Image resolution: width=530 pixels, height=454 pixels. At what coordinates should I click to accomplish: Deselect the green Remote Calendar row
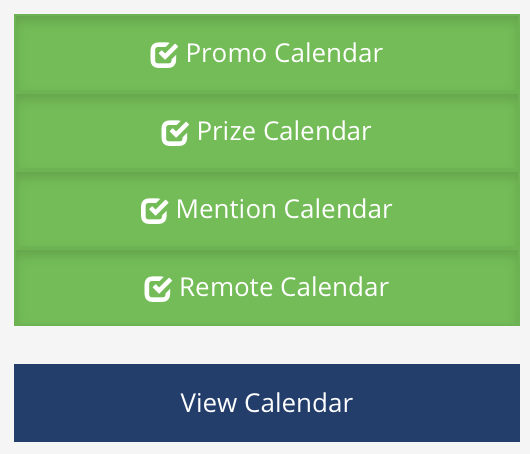click(x=267, y=288)
